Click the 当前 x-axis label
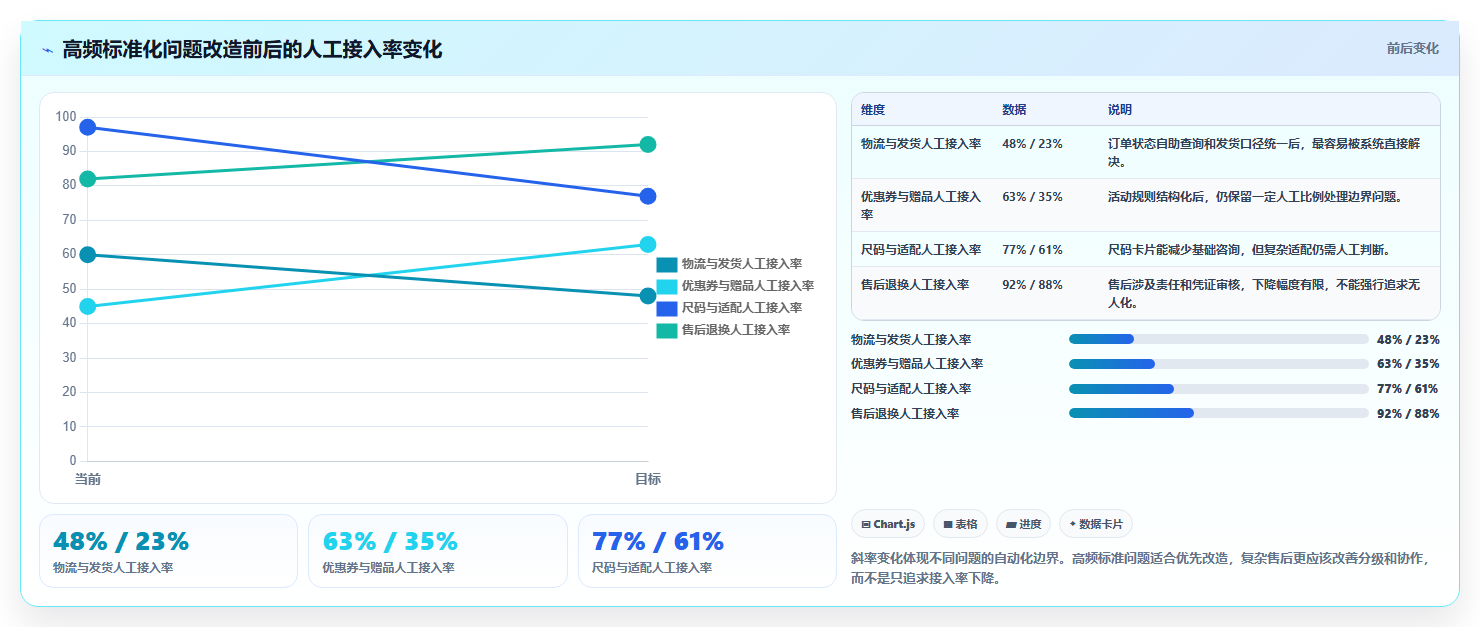The height and width of the screenshot is (627, 1480). pos(88,479)
